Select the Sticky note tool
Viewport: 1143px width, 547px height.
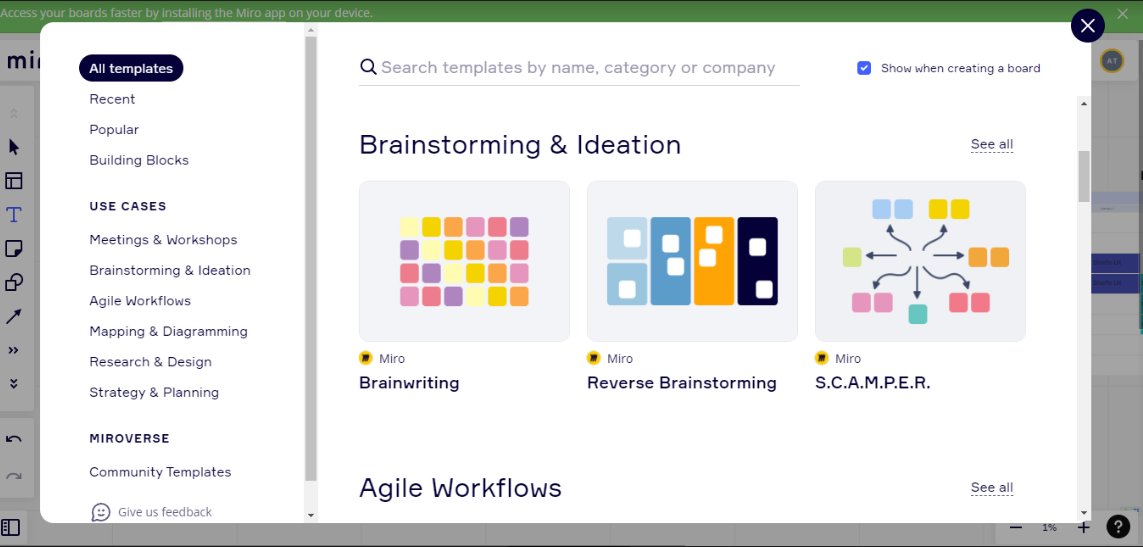coord(14,248)
